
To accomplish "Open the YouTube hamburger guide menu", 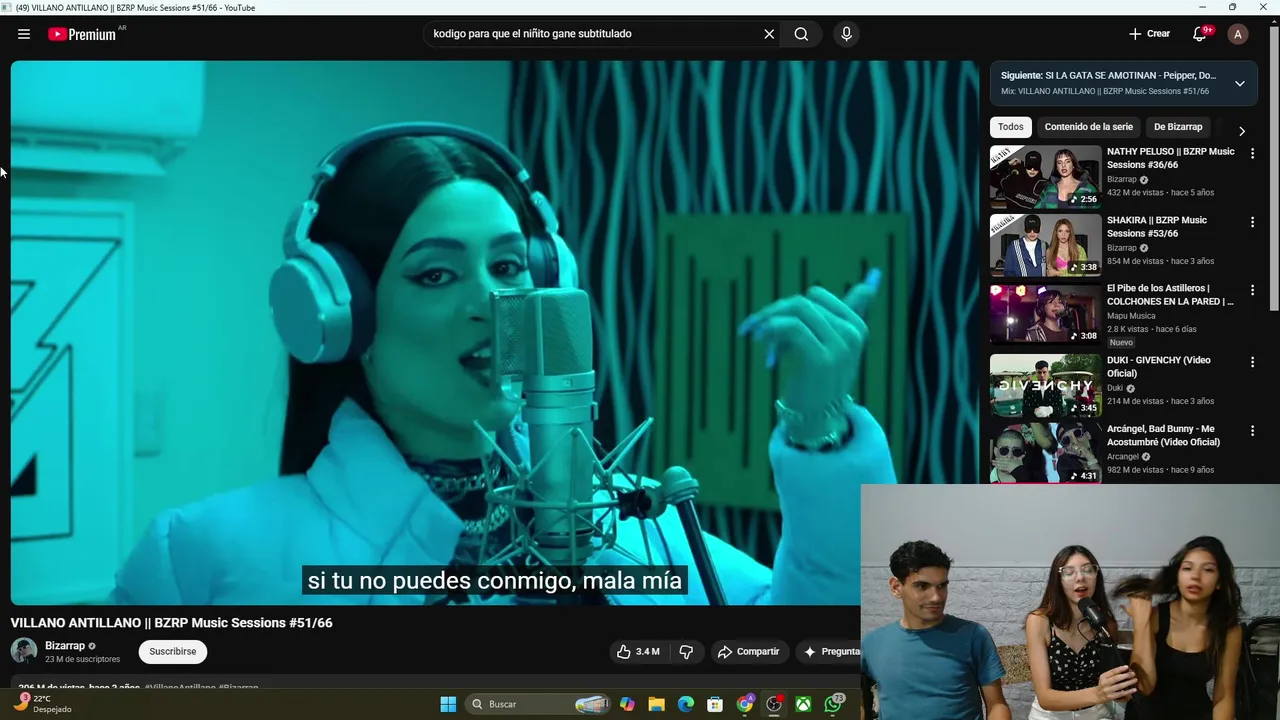I will coord(24,34).
